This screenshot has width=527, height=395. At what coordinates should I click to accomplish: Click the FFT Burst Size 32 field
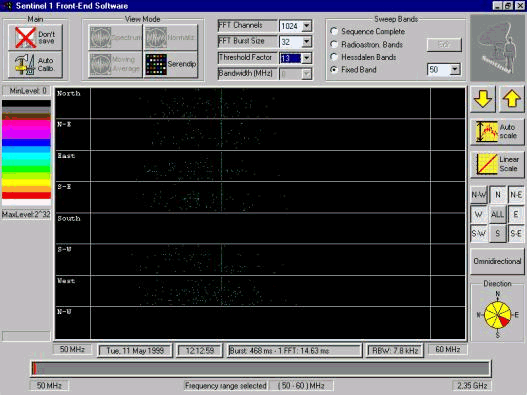pos(291,42)
